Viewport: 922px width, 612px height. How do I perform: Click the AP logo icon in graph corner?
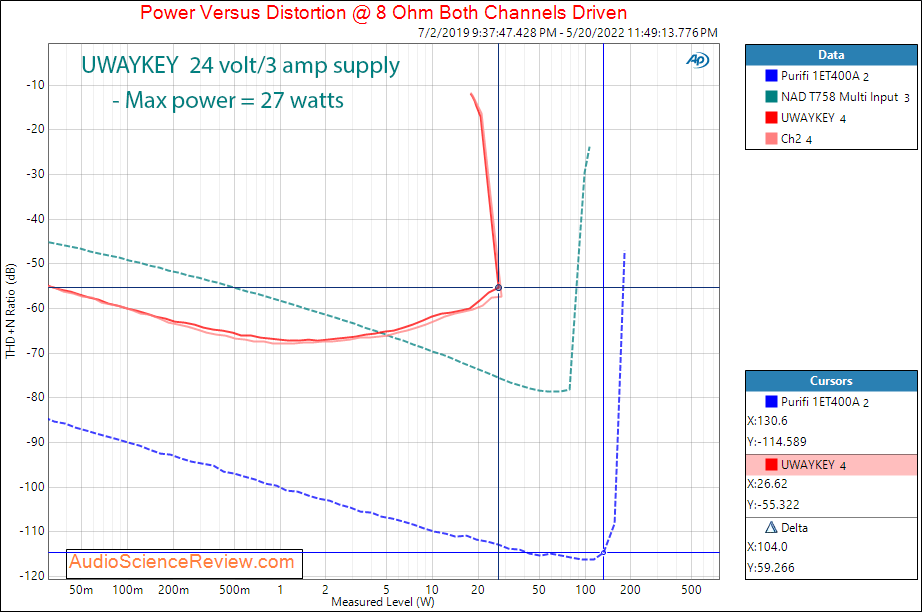click(x=697, y=60)
